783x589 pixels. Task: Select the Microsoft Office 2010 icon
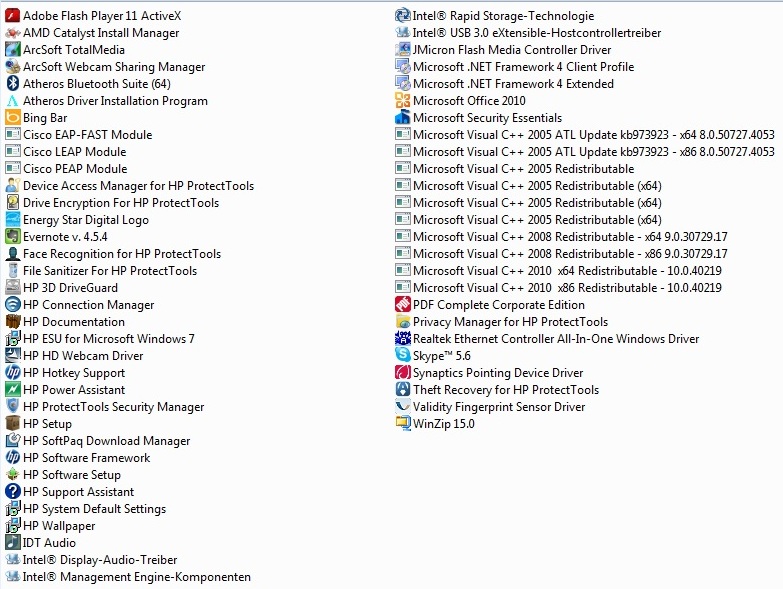(402, 101)
